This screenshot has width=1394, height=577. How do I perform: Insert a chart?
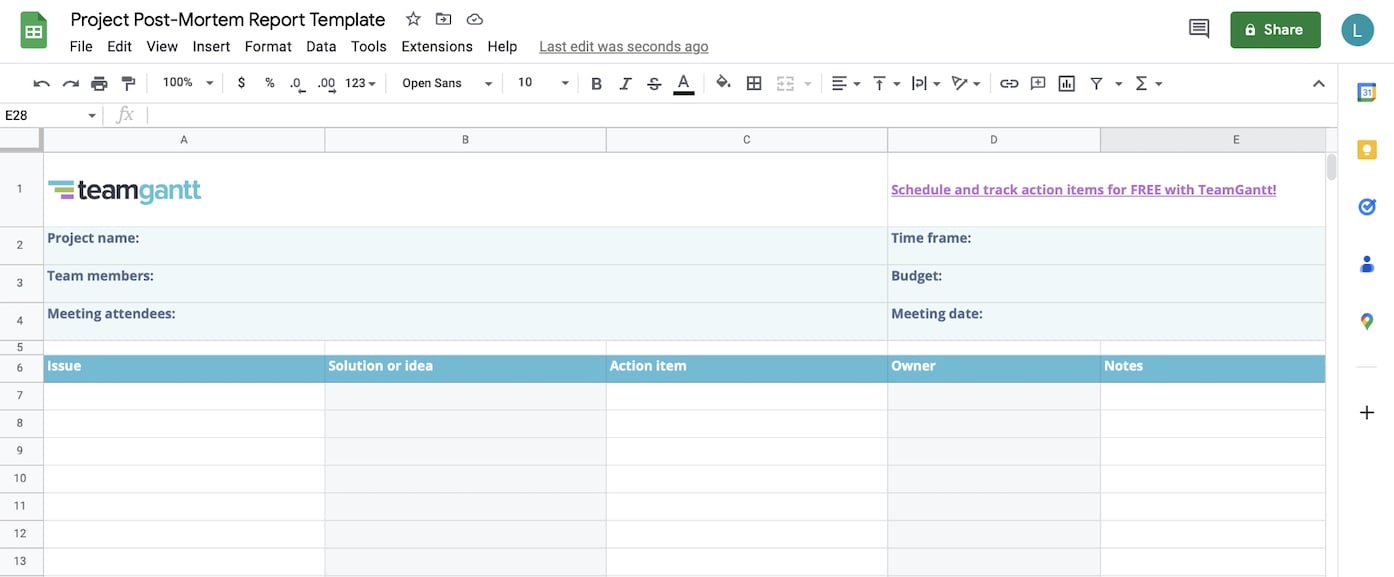point(1066,83)
